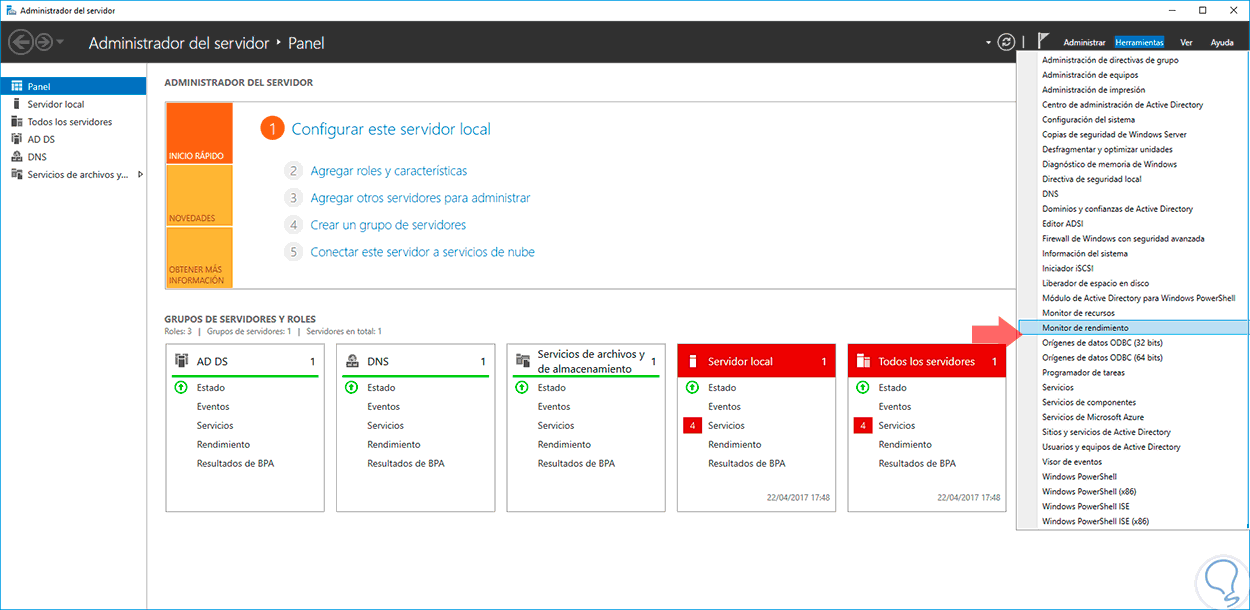
Task: Click the Panel dashboard icon in sidebar
Action: pos(16,87)
